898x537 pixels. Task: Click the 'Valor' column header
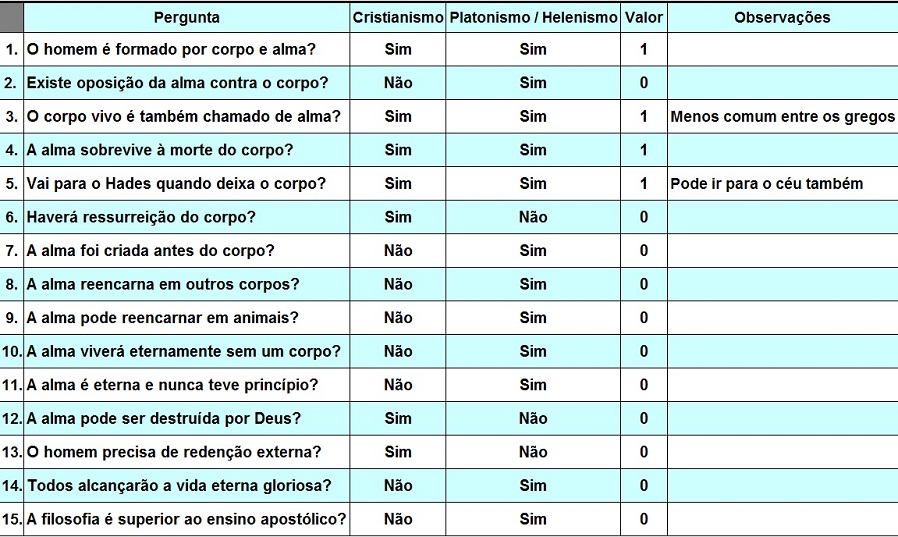pyautogui.click(x=644, y=17)
